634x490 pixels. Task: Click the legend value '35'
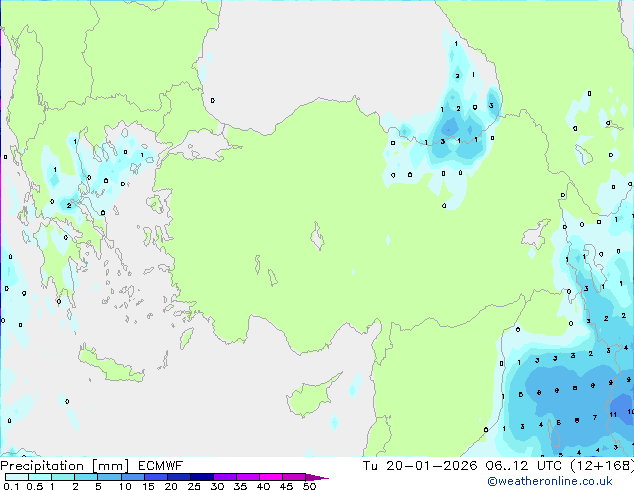pos(240,486)
